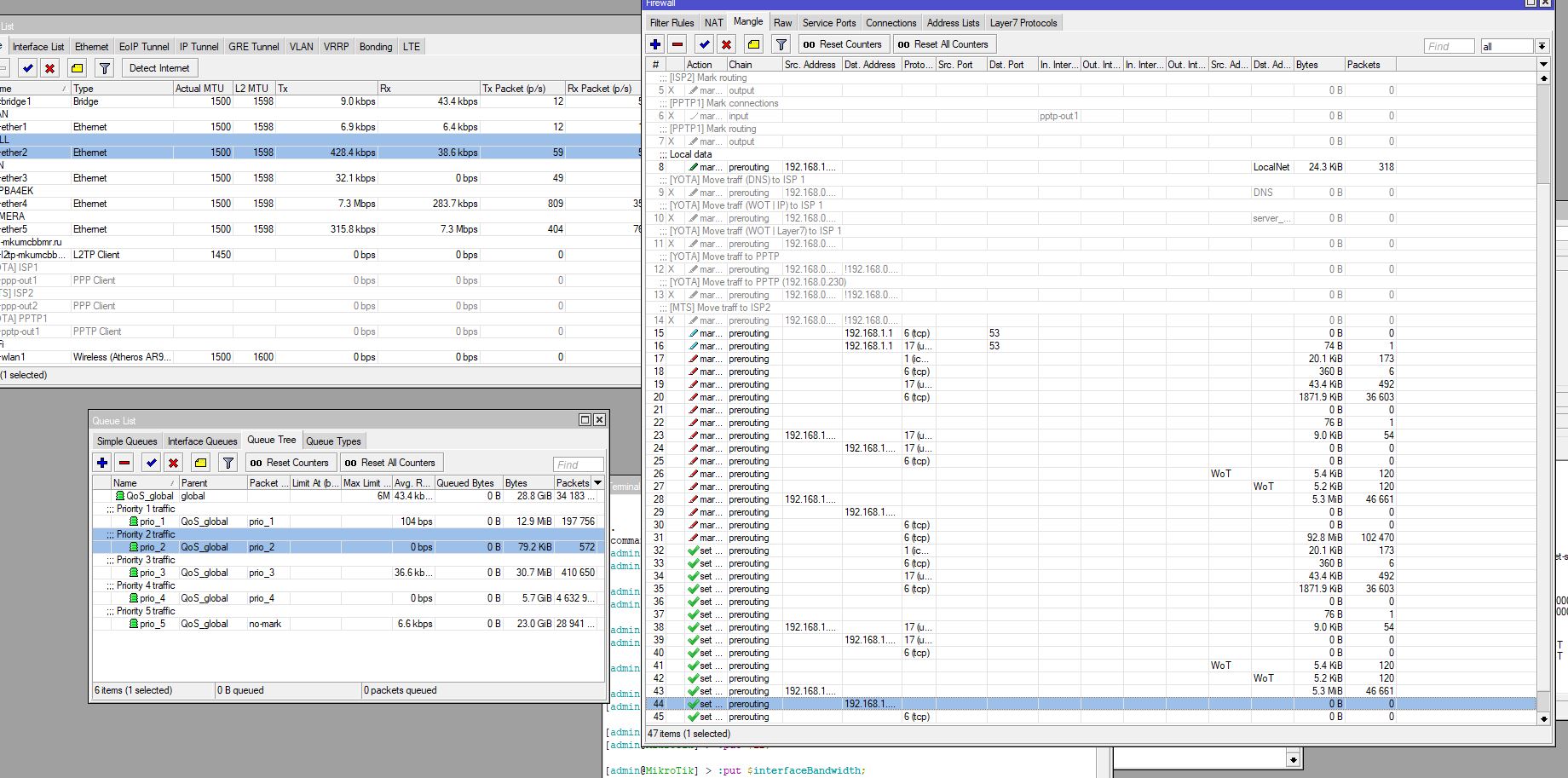
Task: Open column dropdown arrow in Queue Tree header
Action: (598, 482)
